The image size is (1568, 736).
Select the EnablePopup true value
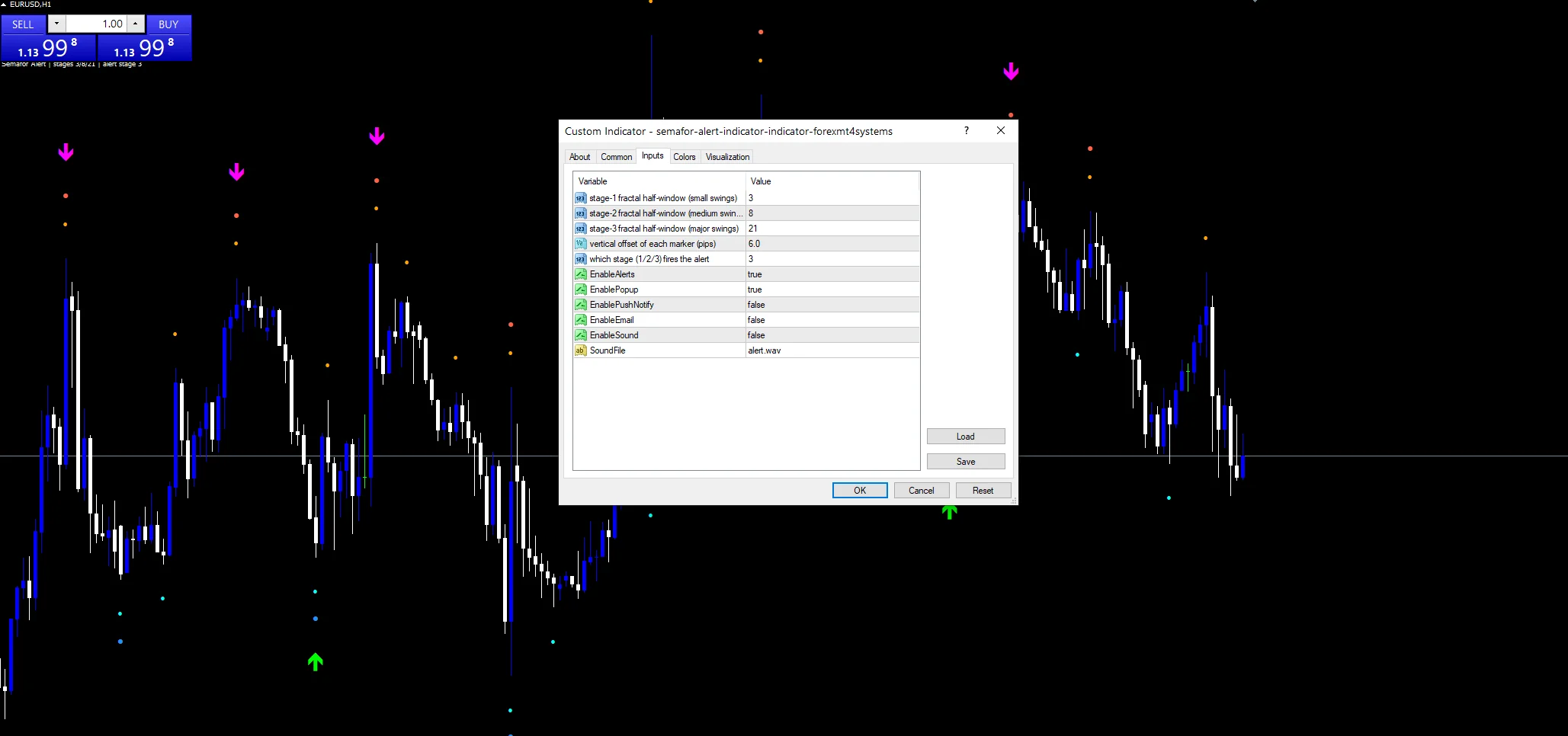(832, 290)
